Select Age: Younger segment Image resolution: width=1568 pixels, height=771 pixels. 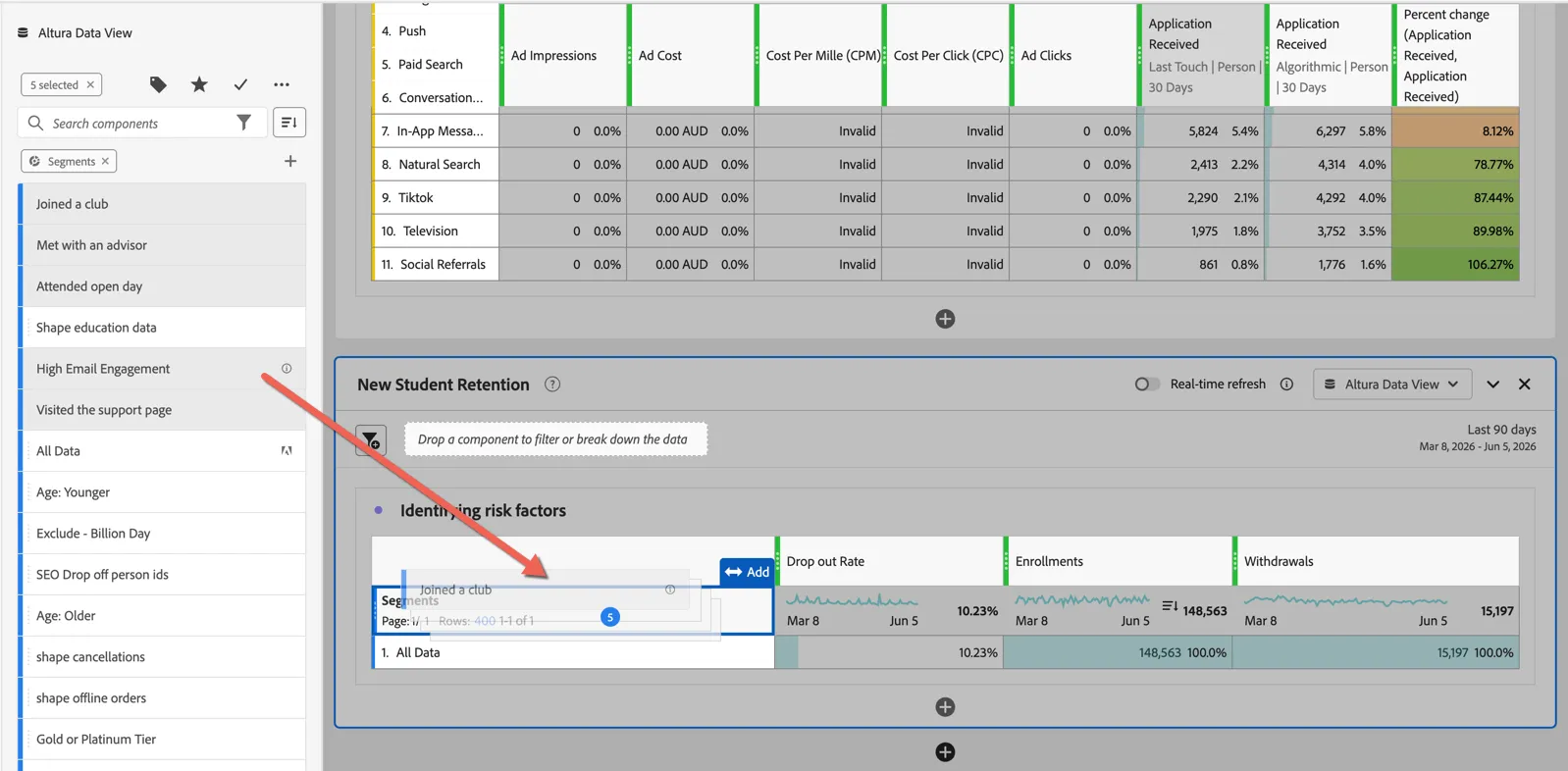coord(162,492)
